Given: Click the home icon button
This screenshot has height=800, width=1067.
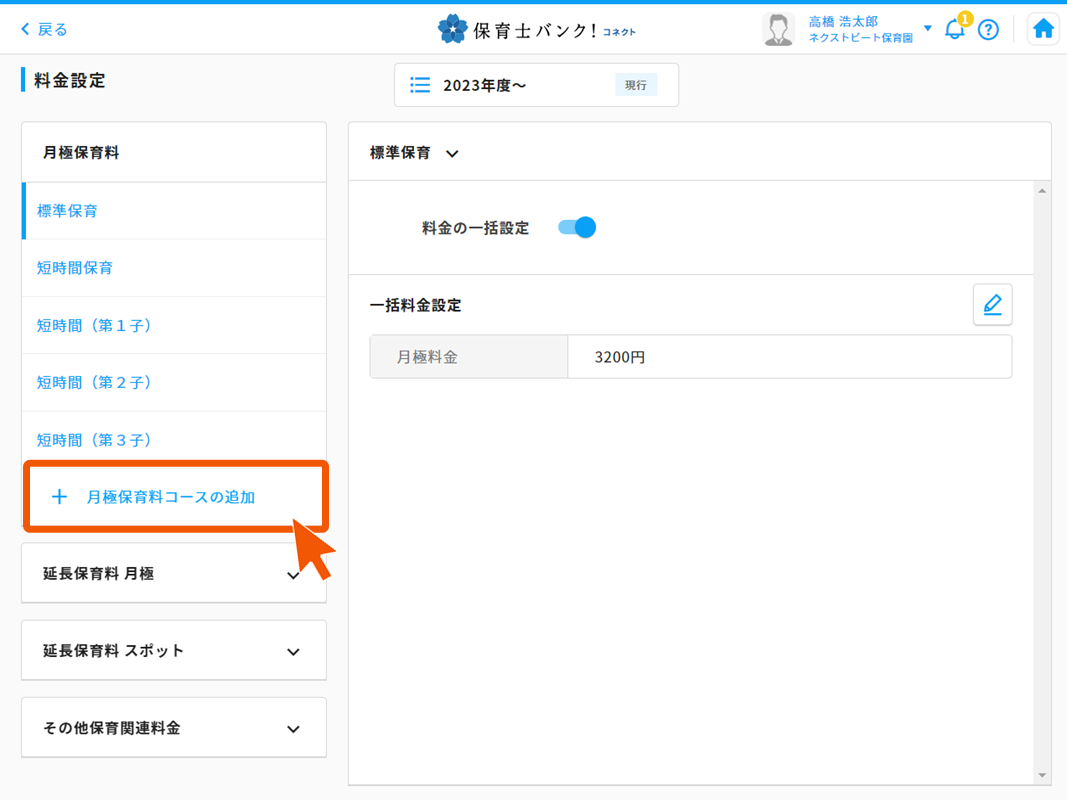Looking at the screenshot, I should pos(1043,29).
